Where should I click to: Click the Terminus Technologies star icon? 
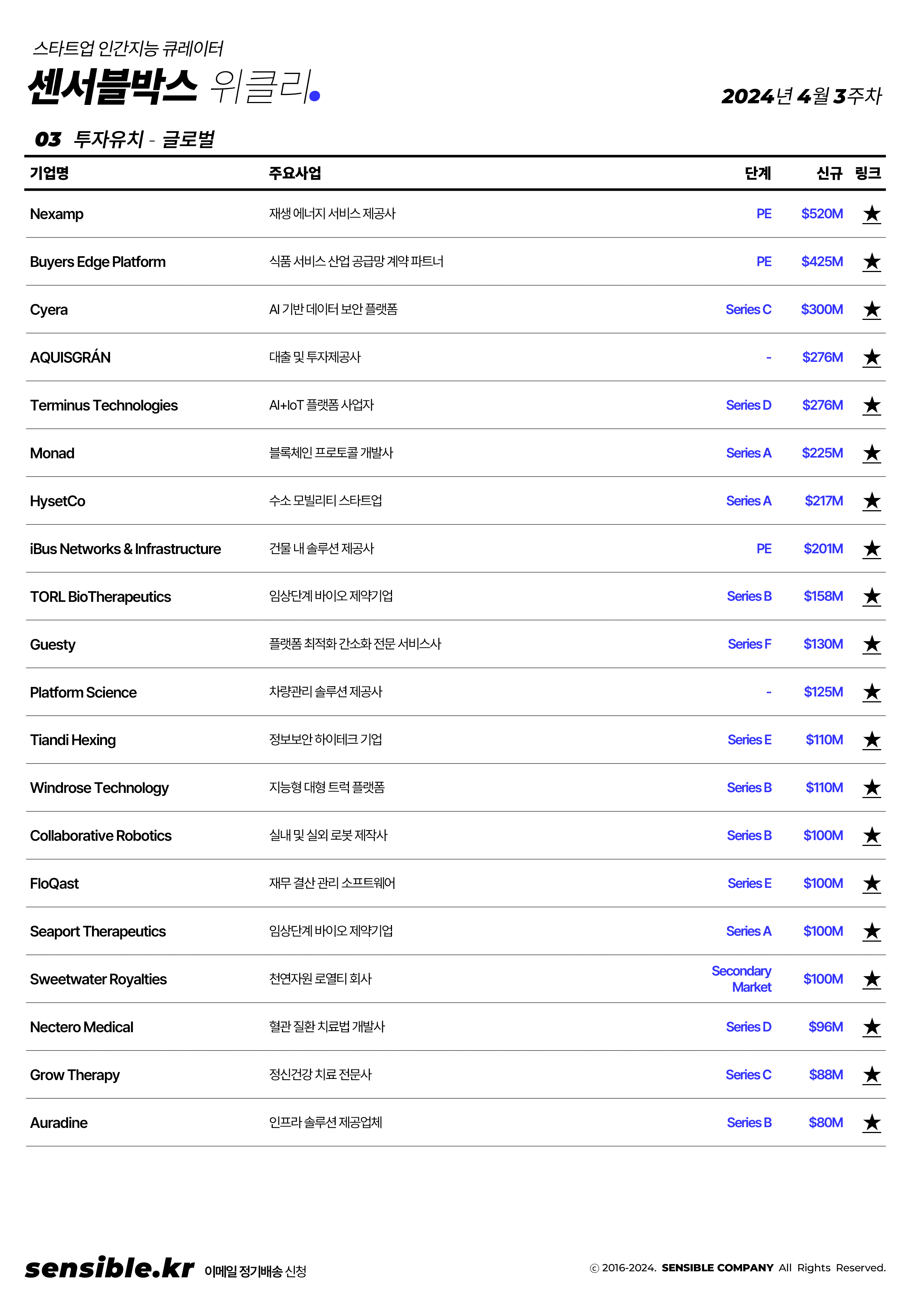(871, 405)
